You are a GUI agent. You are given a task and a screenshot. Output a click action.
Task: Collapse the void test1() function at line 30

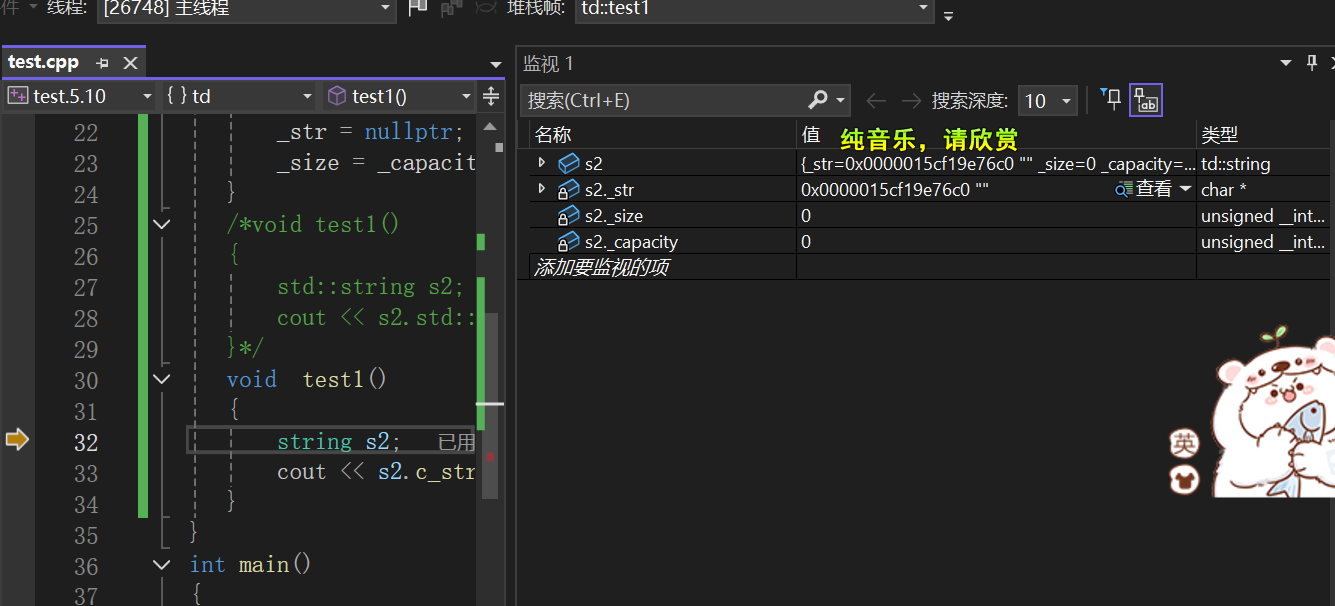click(x=162, y=380)
